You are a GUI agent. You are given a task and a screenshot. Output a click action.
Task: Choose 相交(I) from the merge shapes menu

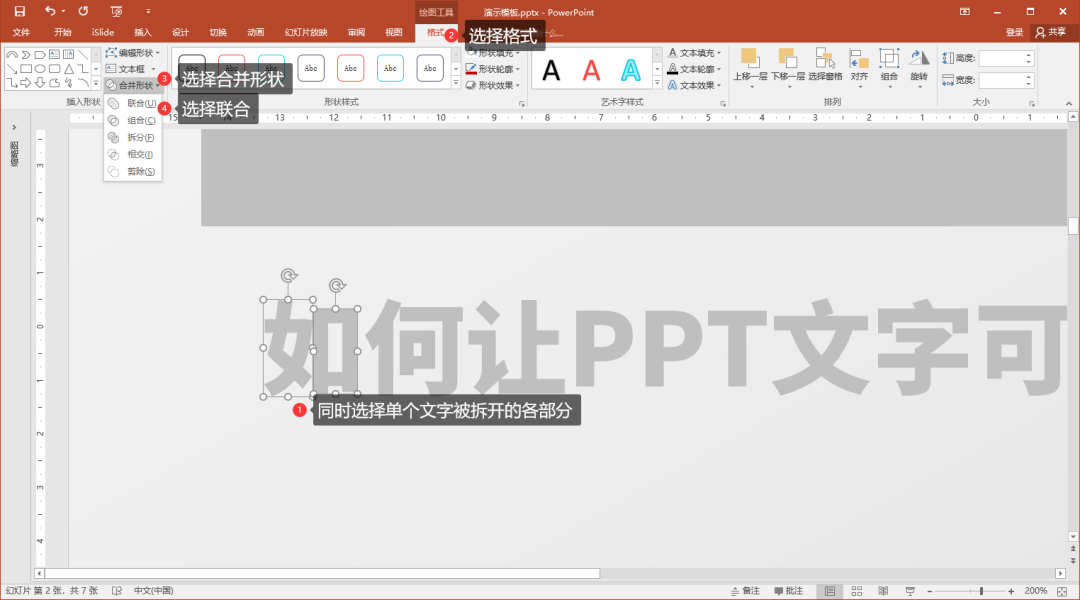point(133,154)
